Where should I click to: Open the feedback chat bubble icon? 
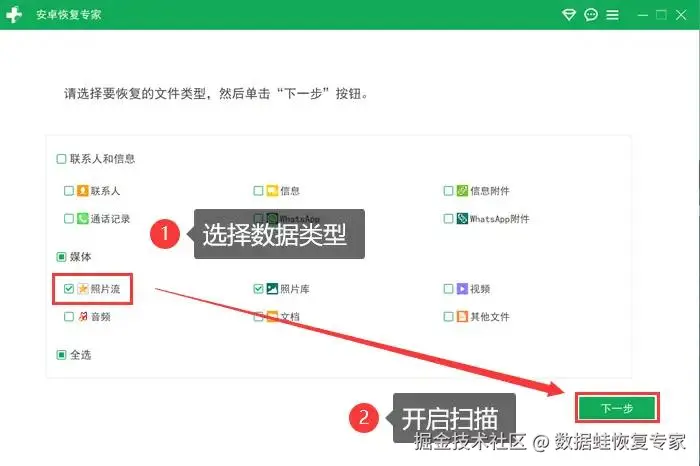tap(591, 15)
